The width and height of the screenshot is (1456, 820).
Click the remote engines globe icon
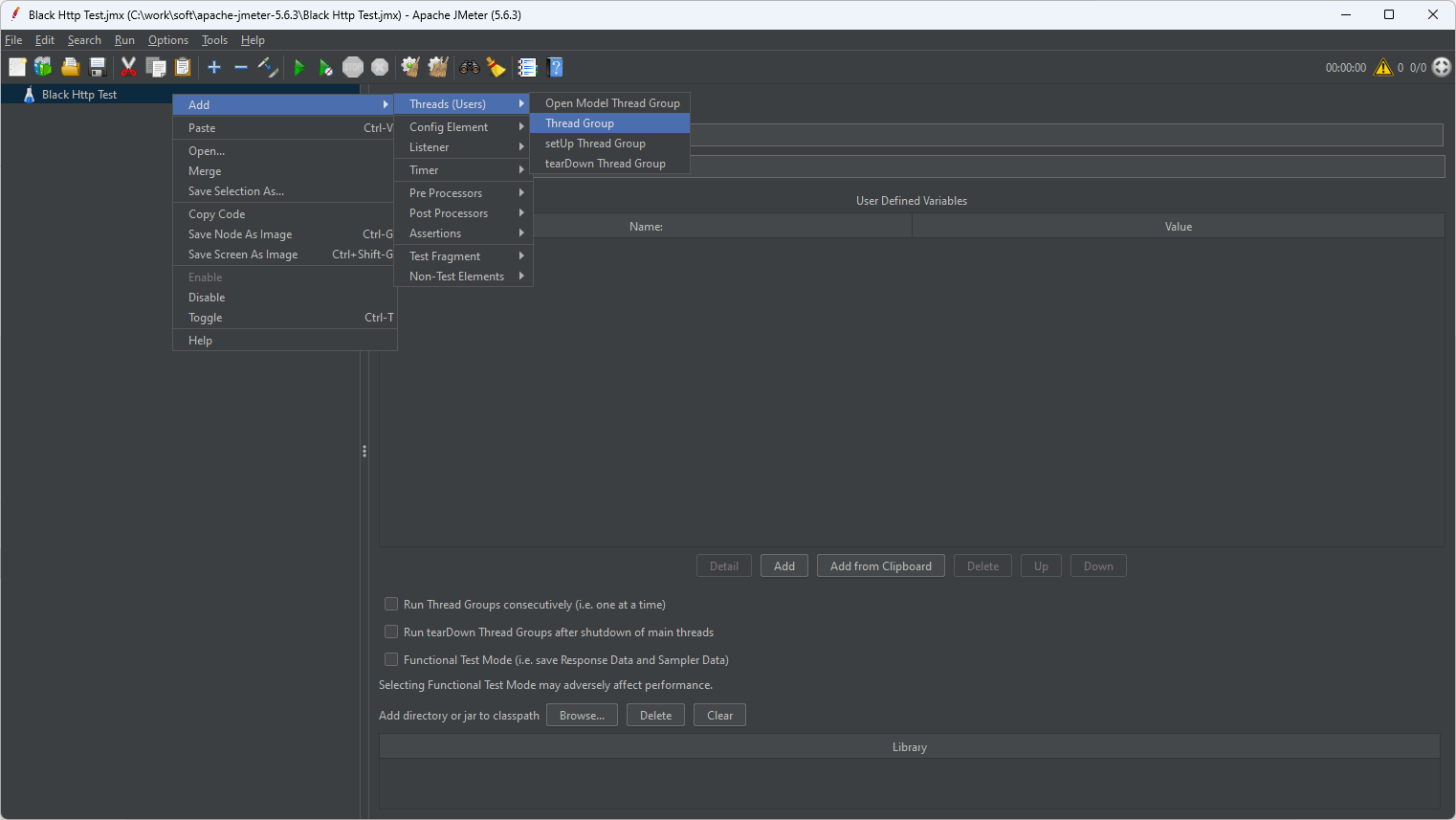tap(1442, 67)
